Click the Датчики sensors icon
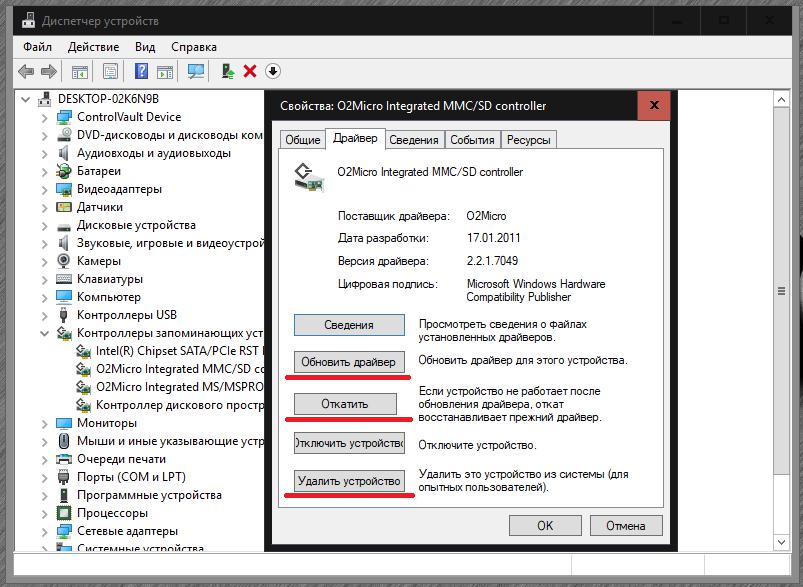 (64, 207)
